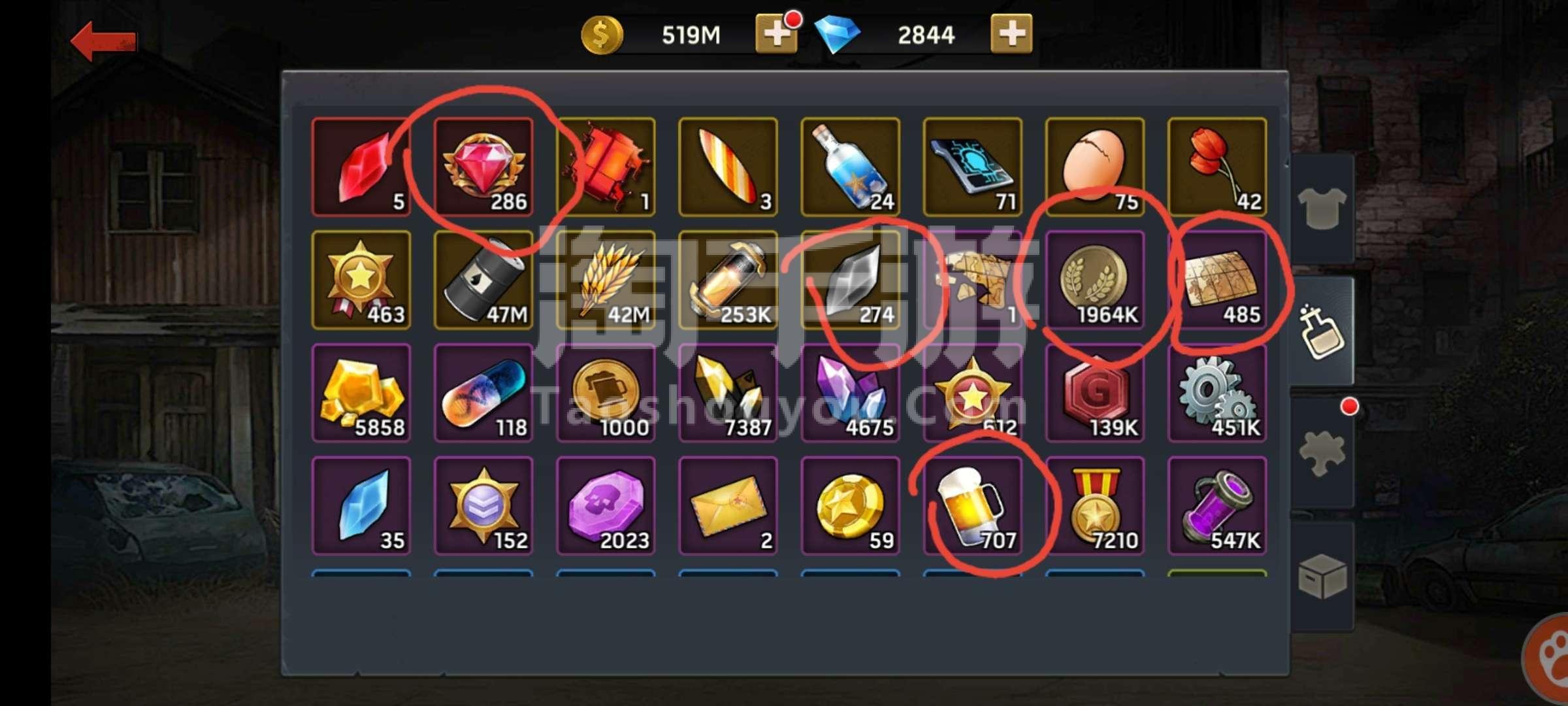This screenshot has height=706, width=1568.
Task: Add more gold coins with plus button
Action: pyautogui.click(x=776, y=33)
